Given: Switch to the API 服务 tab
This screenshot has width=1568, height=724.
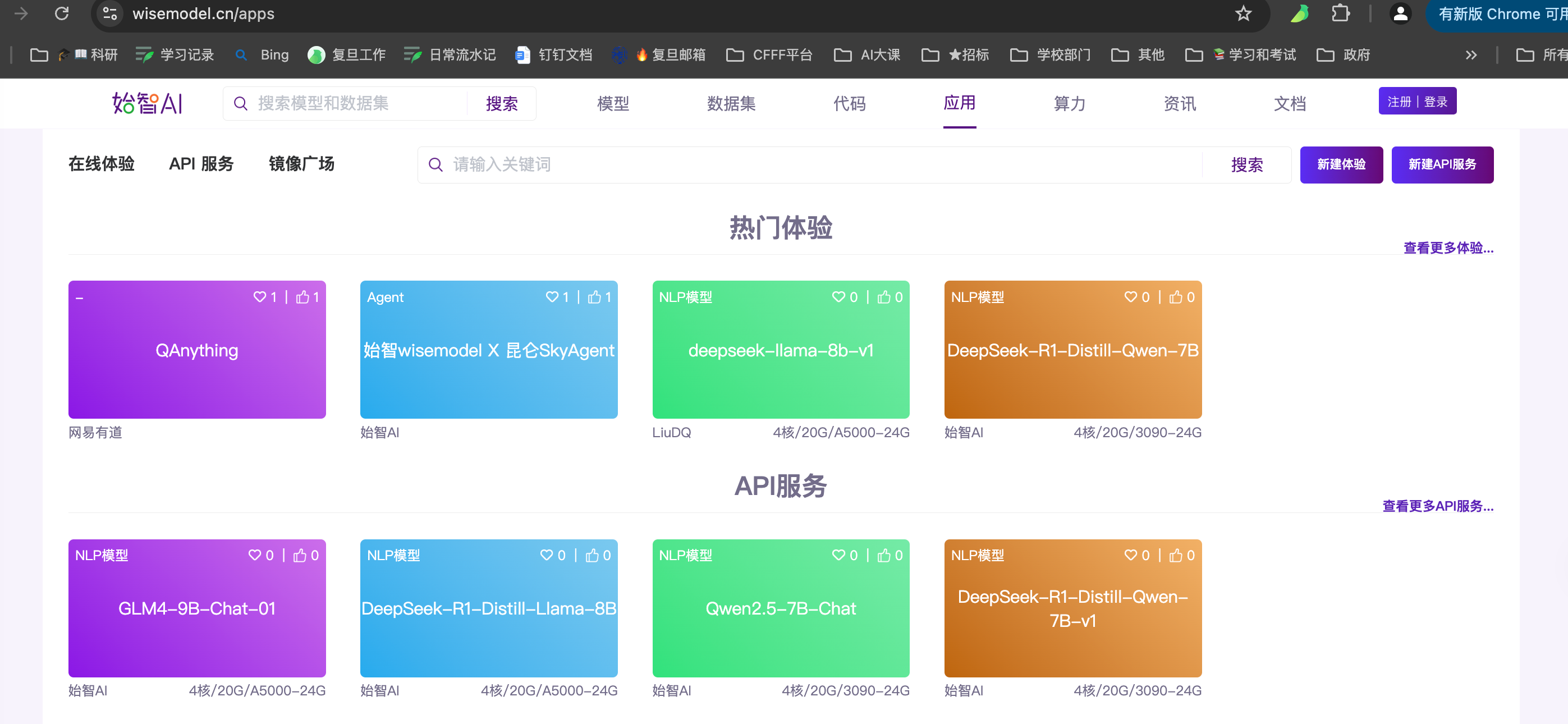Looking at the screenshot, I should [x=201, y=164].
